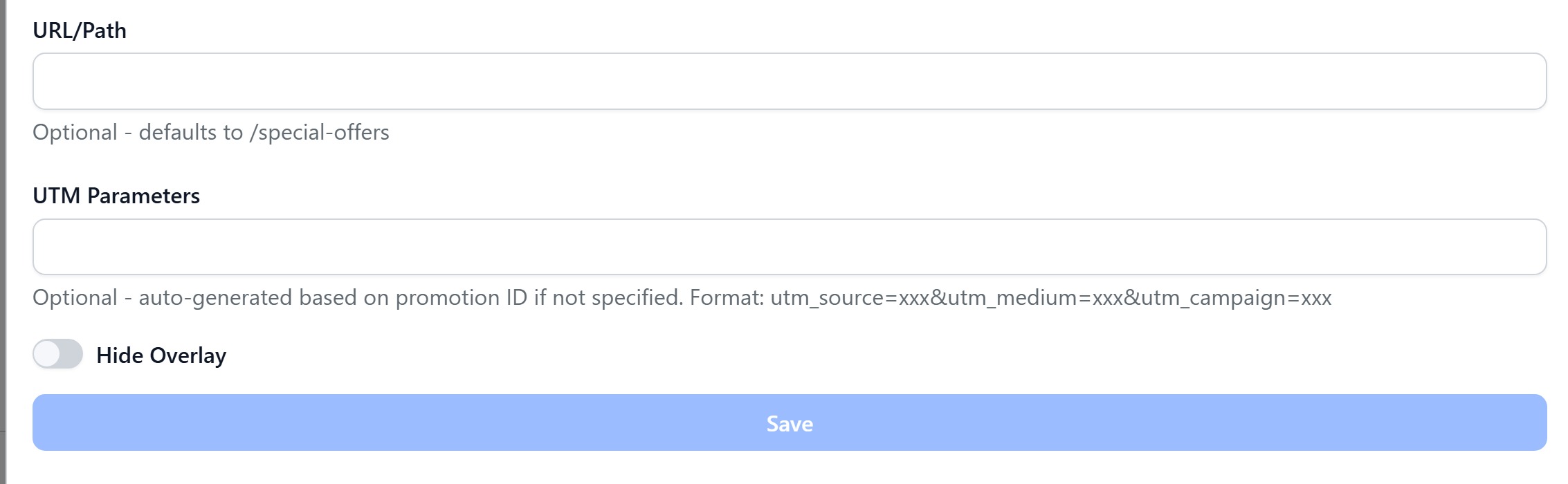Click the UTM Parameters label
Image resolution: width=1568 pixels, height=484 pixels.
point(116,196)
